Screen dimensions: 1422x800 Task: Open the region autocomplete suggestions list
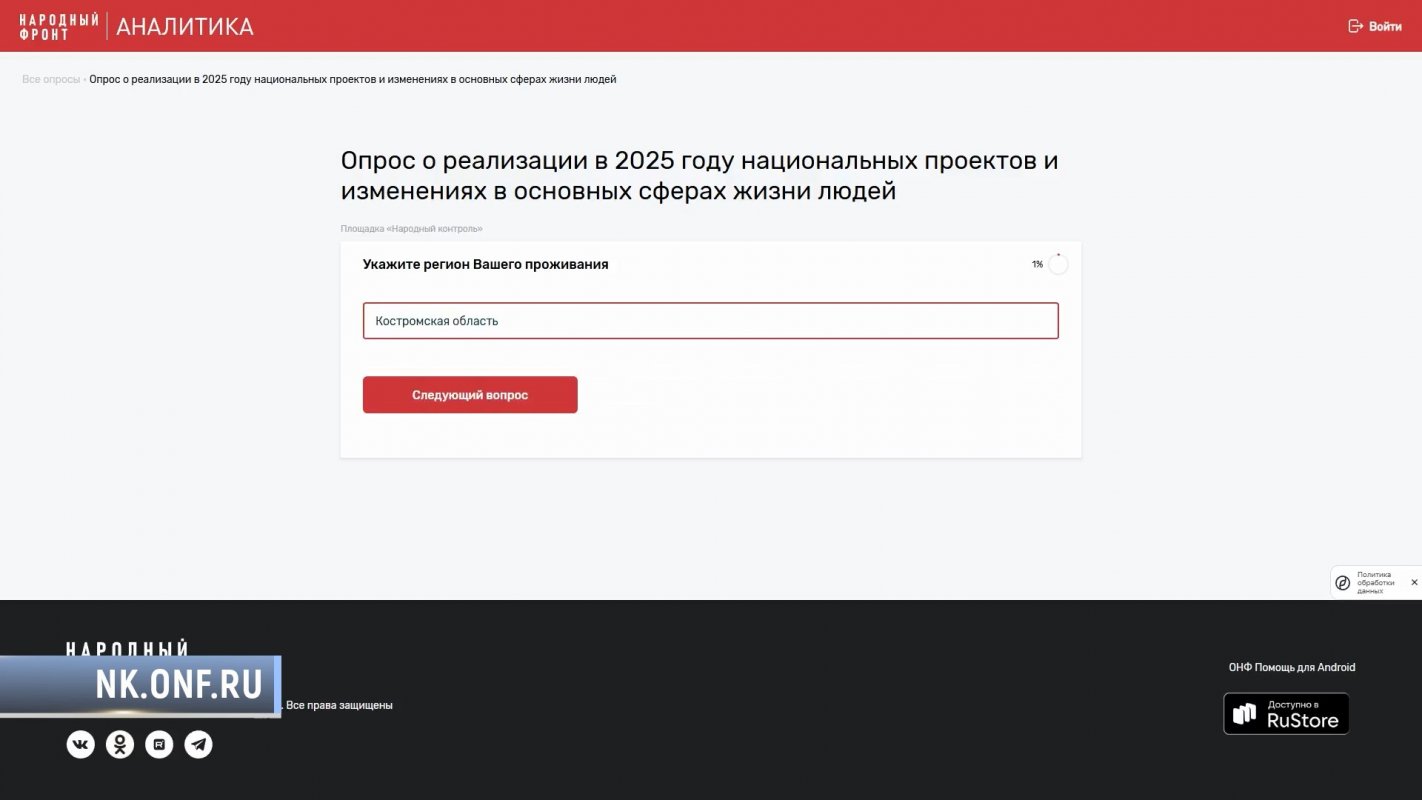(710, 320)
